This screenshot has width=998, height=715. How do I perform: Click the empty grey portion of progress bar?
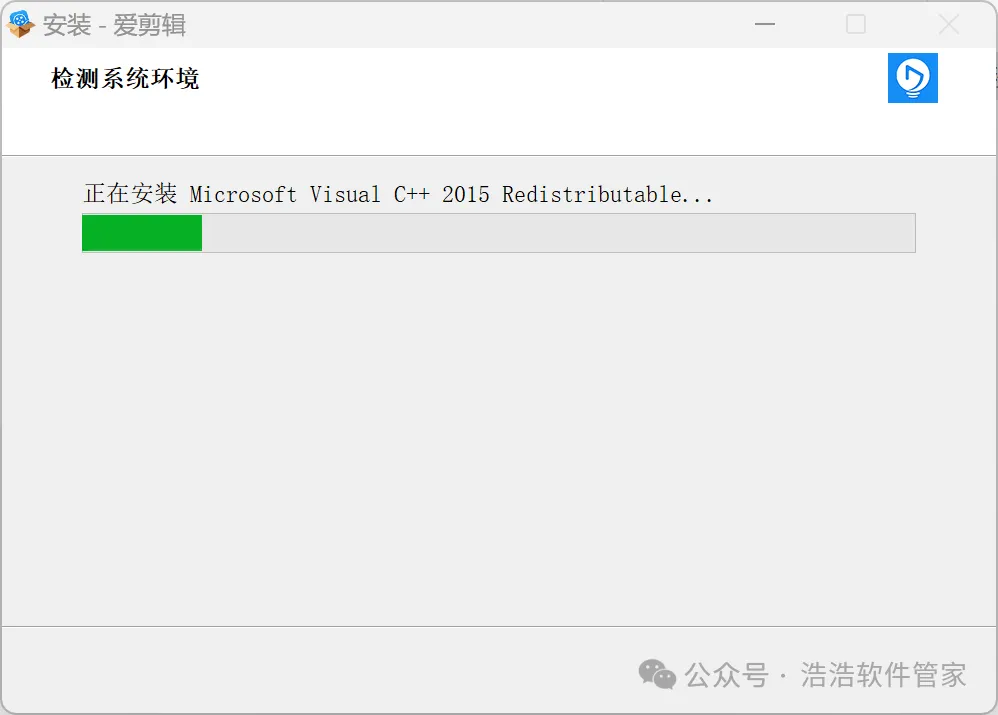tap(558, 233)
